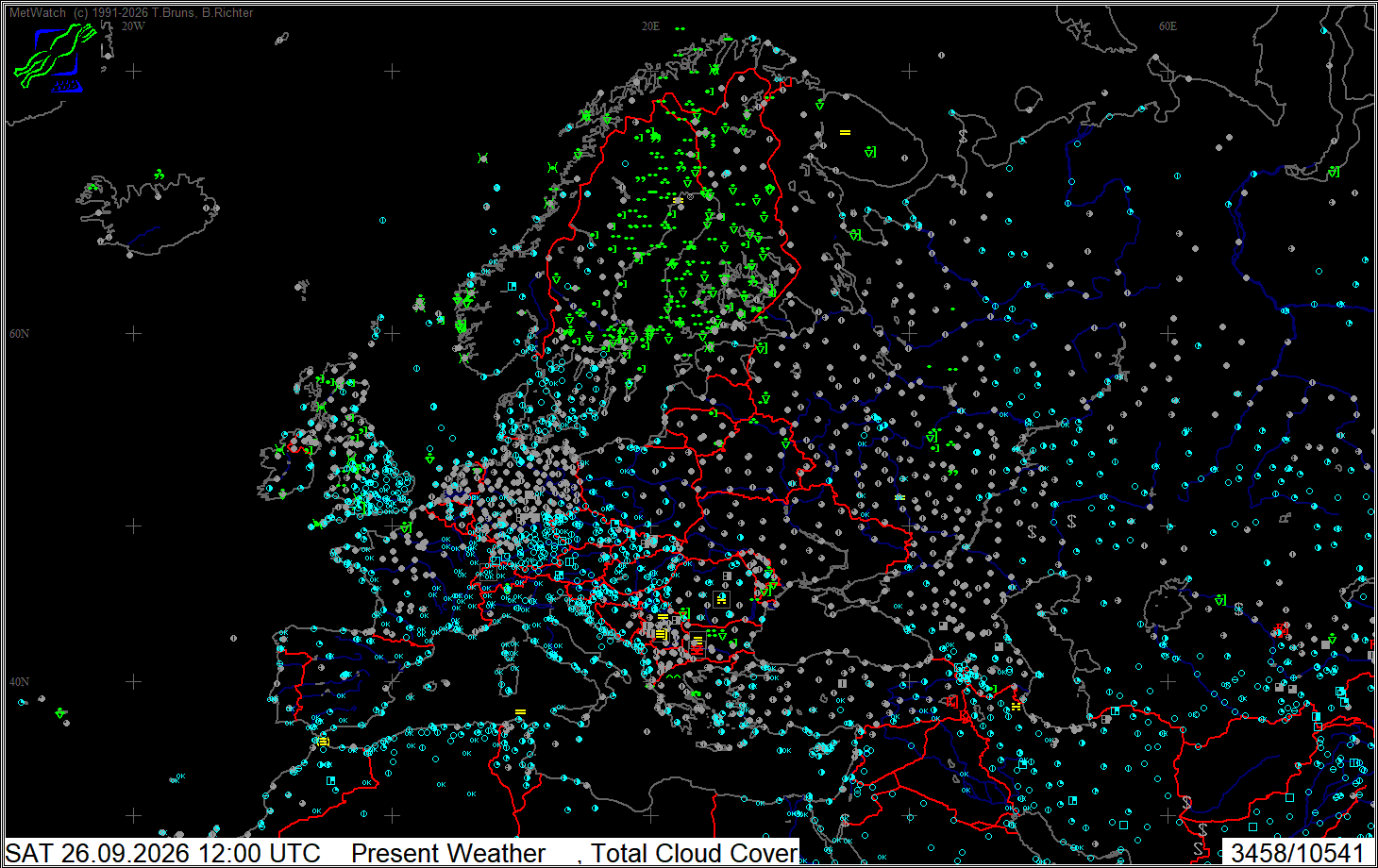1378x868 pixels.
Task: Select the yellow fog symbol near Sardinia
Action: click(519, 711)
